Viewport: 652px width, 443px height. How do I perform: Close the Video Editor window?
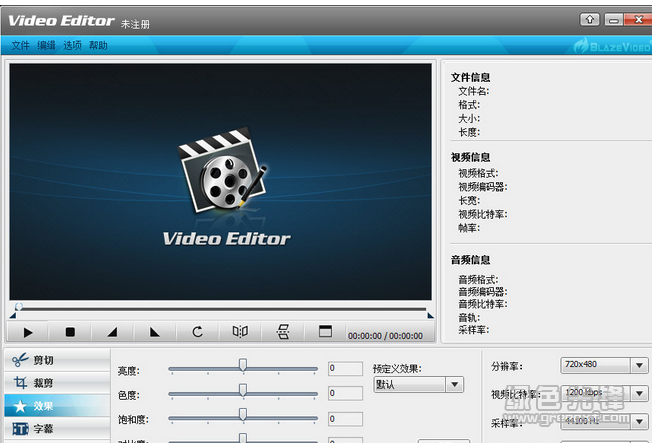pyautogui.click(x=639, y=19)
